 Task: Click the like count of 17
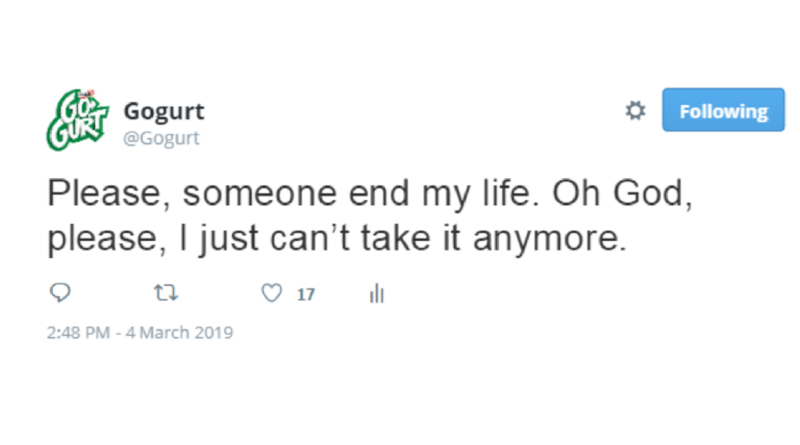[306, 295]
